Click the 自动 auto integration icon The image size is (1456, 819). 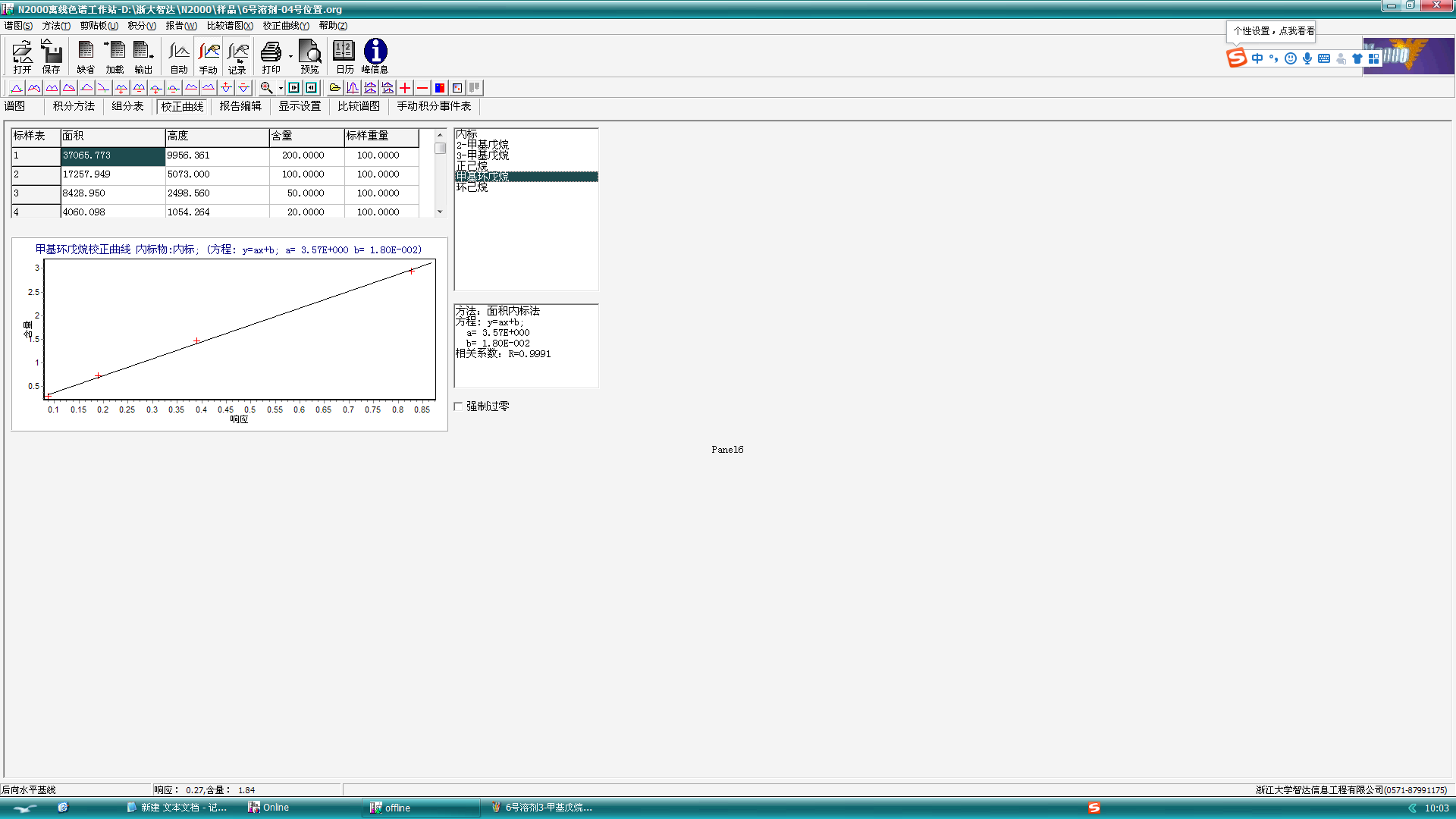(179, 56)
